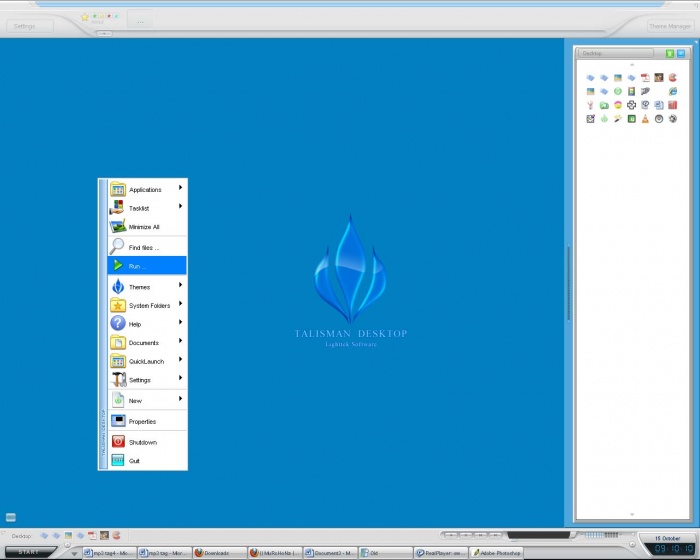Viewport: 700px width, 560px height.
Task: Click the yellow star icon in the top bar
Action: (84, 17)
